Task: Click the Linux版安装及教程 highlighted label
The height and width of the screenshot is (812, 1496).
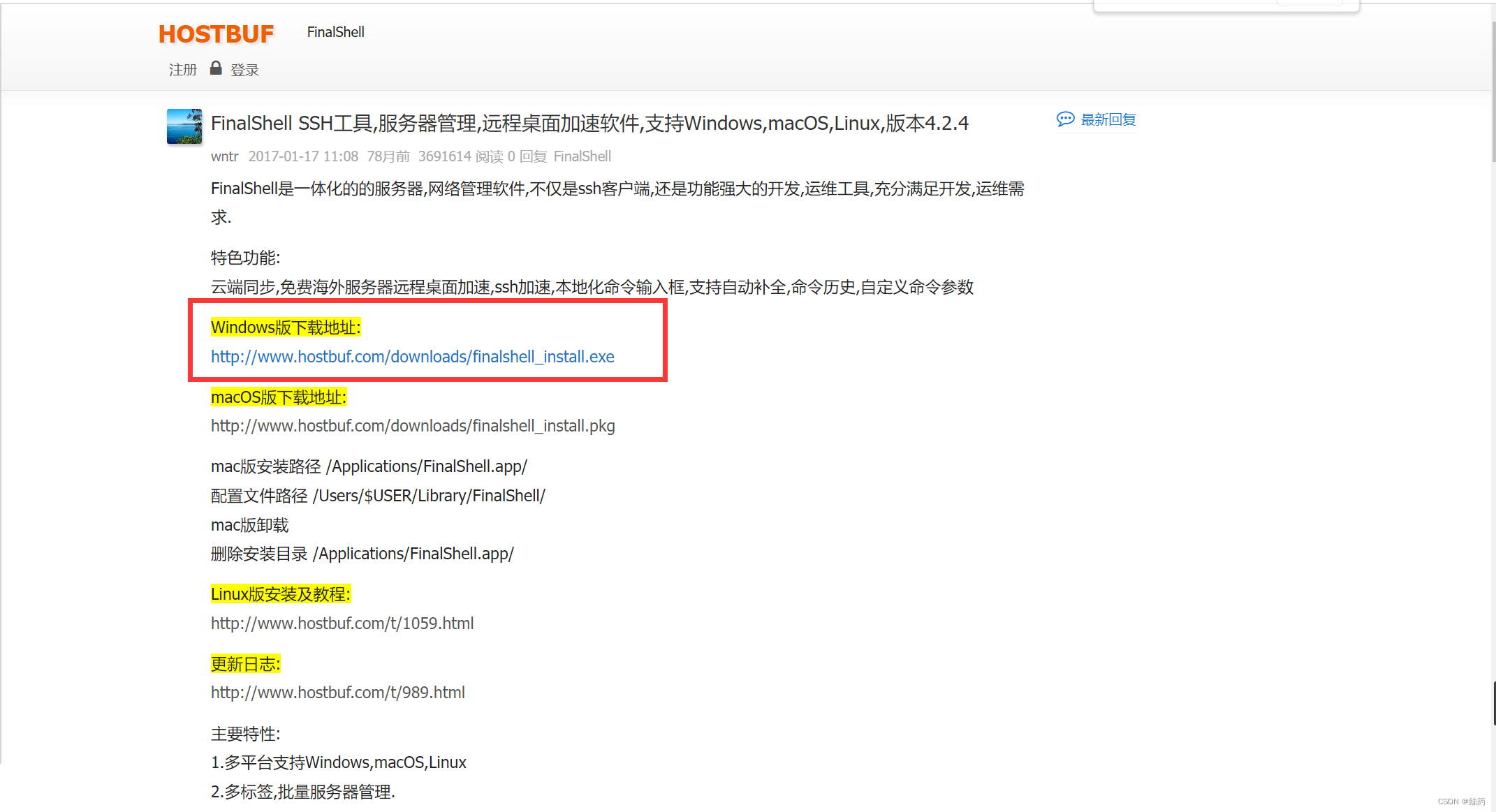Action: point(281,594)
